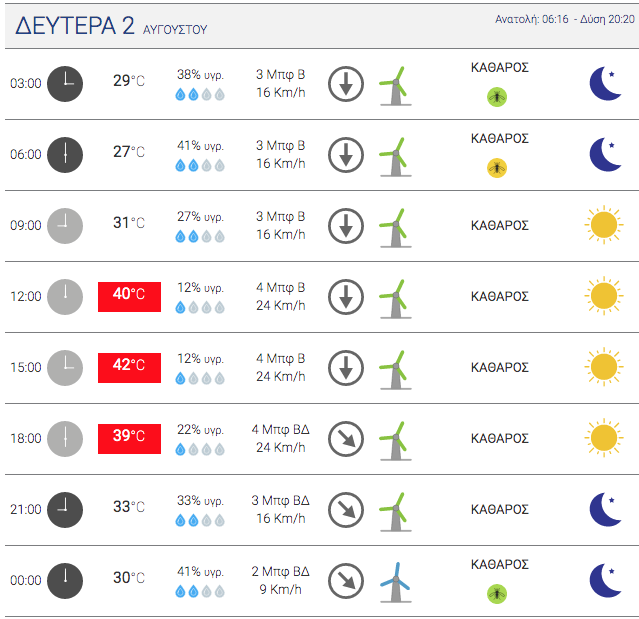
Task: Click the red 42°C temperature badge
Action: (129, 366)
